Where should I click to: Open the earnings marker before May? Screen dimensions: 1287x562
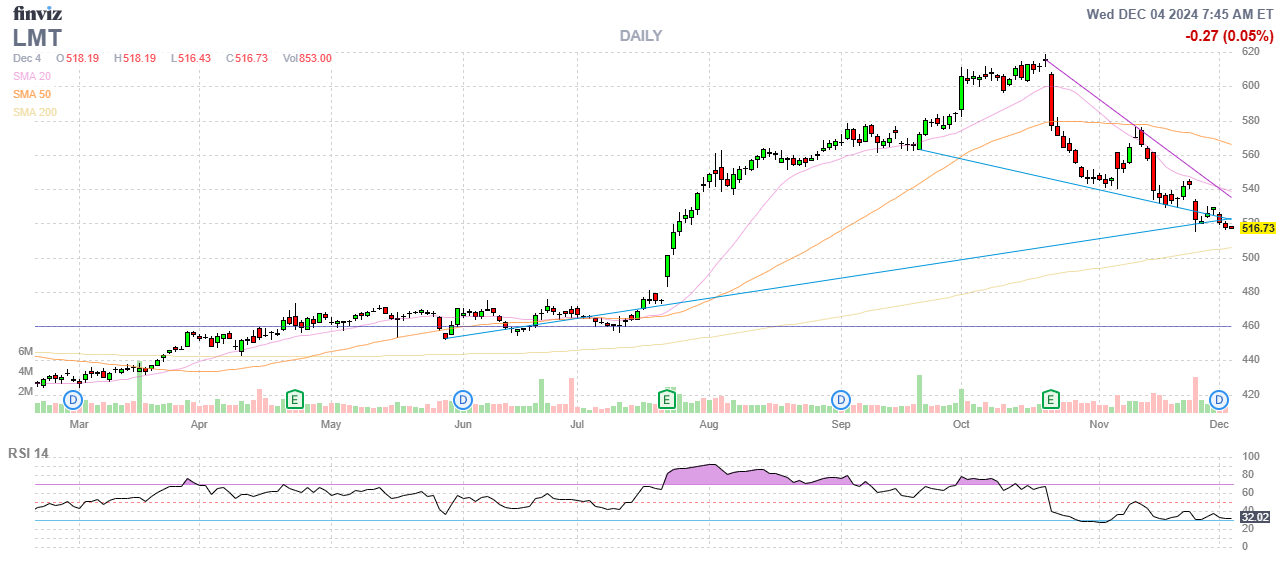(294, 400)
